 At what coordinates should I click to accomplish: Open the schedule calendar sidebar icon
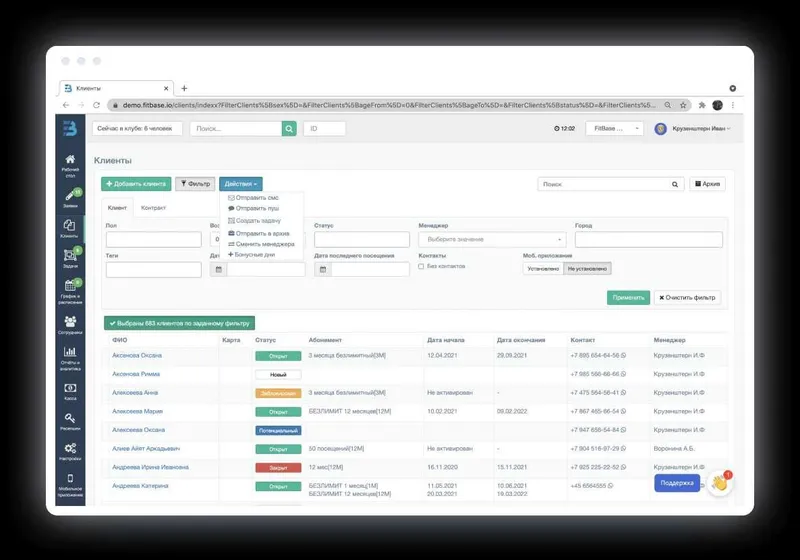pyautogui.click(x=70, y=291)
